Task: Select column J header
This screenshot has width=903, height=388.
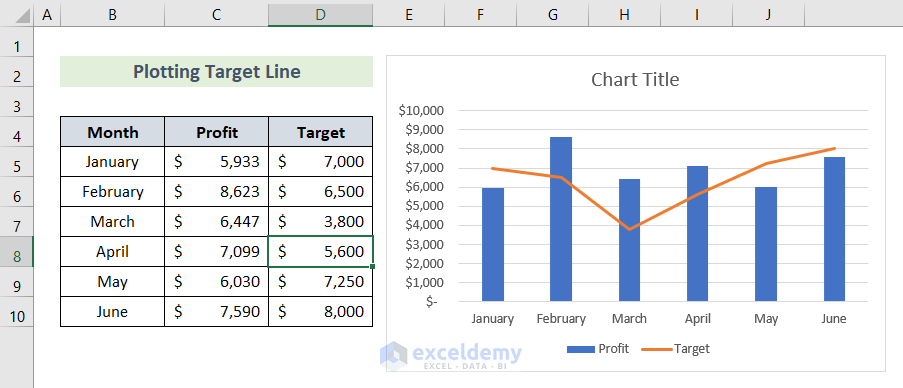Action: click(x=769, y=15)
